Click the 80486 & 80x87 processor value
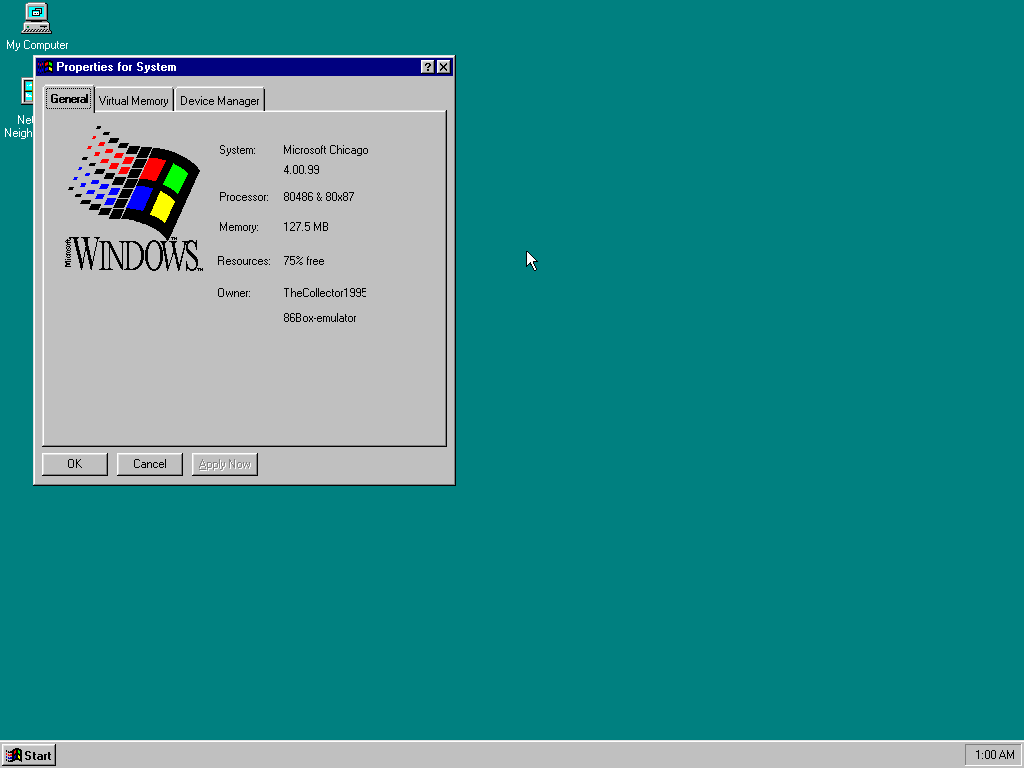This screenshot has height=768, width=1024. click(319, 197)
